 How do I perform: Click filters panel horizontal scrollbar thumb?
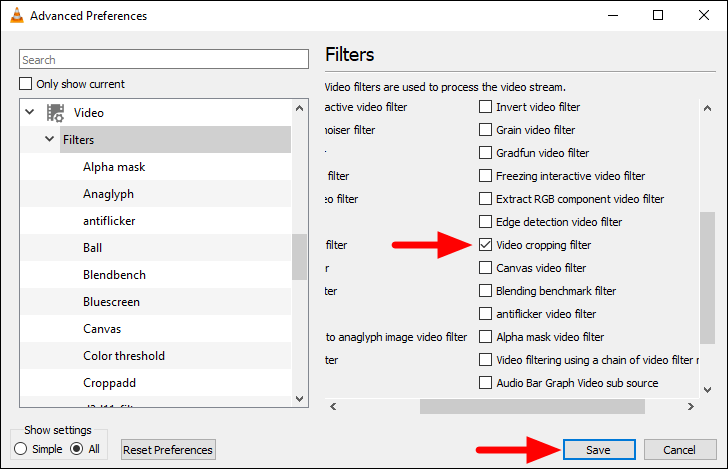pyautogui.click(x=532, y=406)
